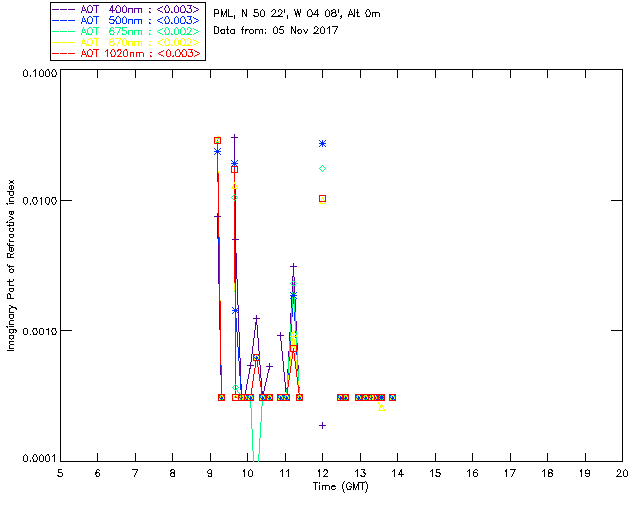Click the x-axis tick label 11
Screen dimensions: 640x512
click(x=285, y=473)
